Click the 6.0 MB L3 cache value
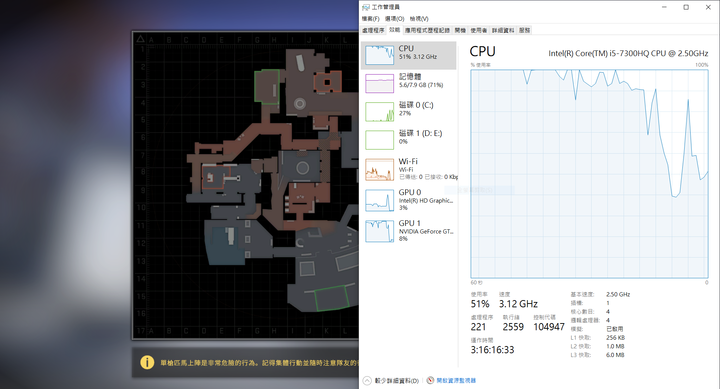 [615, 355]
